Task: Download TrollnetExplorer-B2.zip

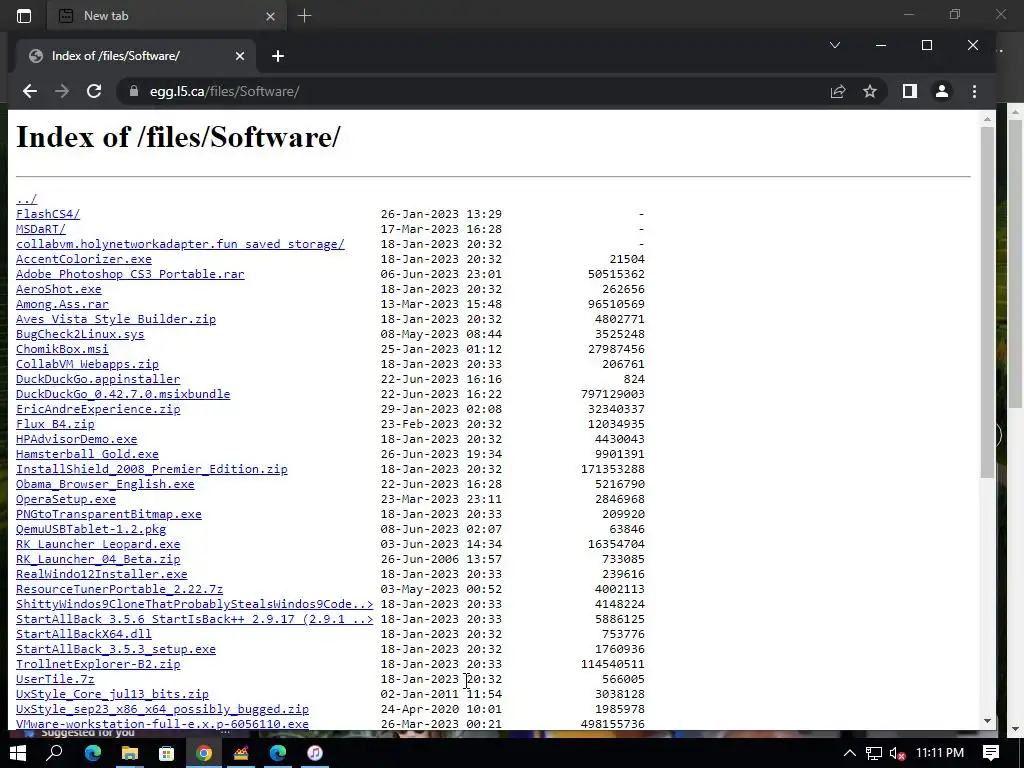Action: pos(98,664)
